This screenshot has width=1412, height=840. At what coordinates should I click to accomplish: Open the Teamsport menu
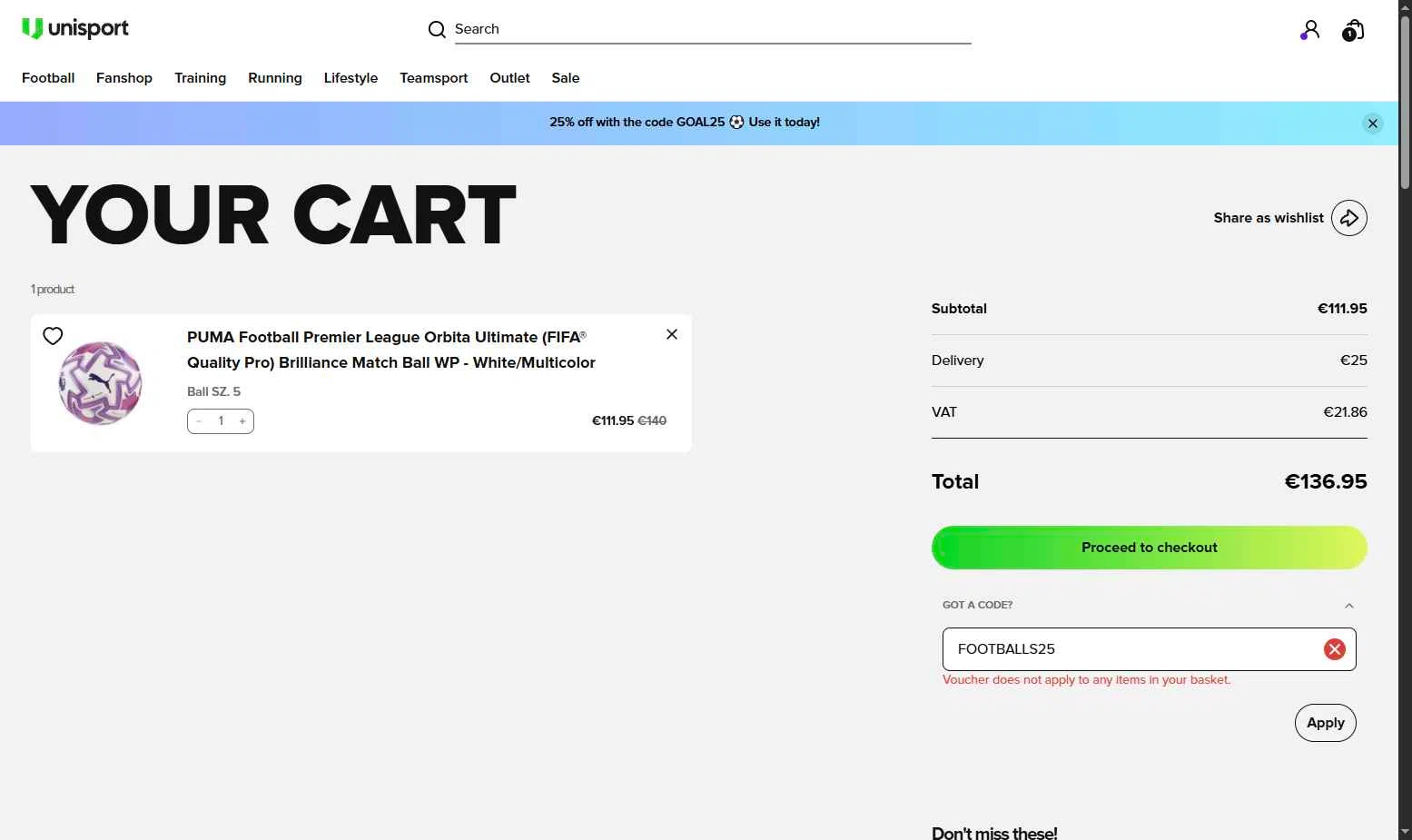434,78
